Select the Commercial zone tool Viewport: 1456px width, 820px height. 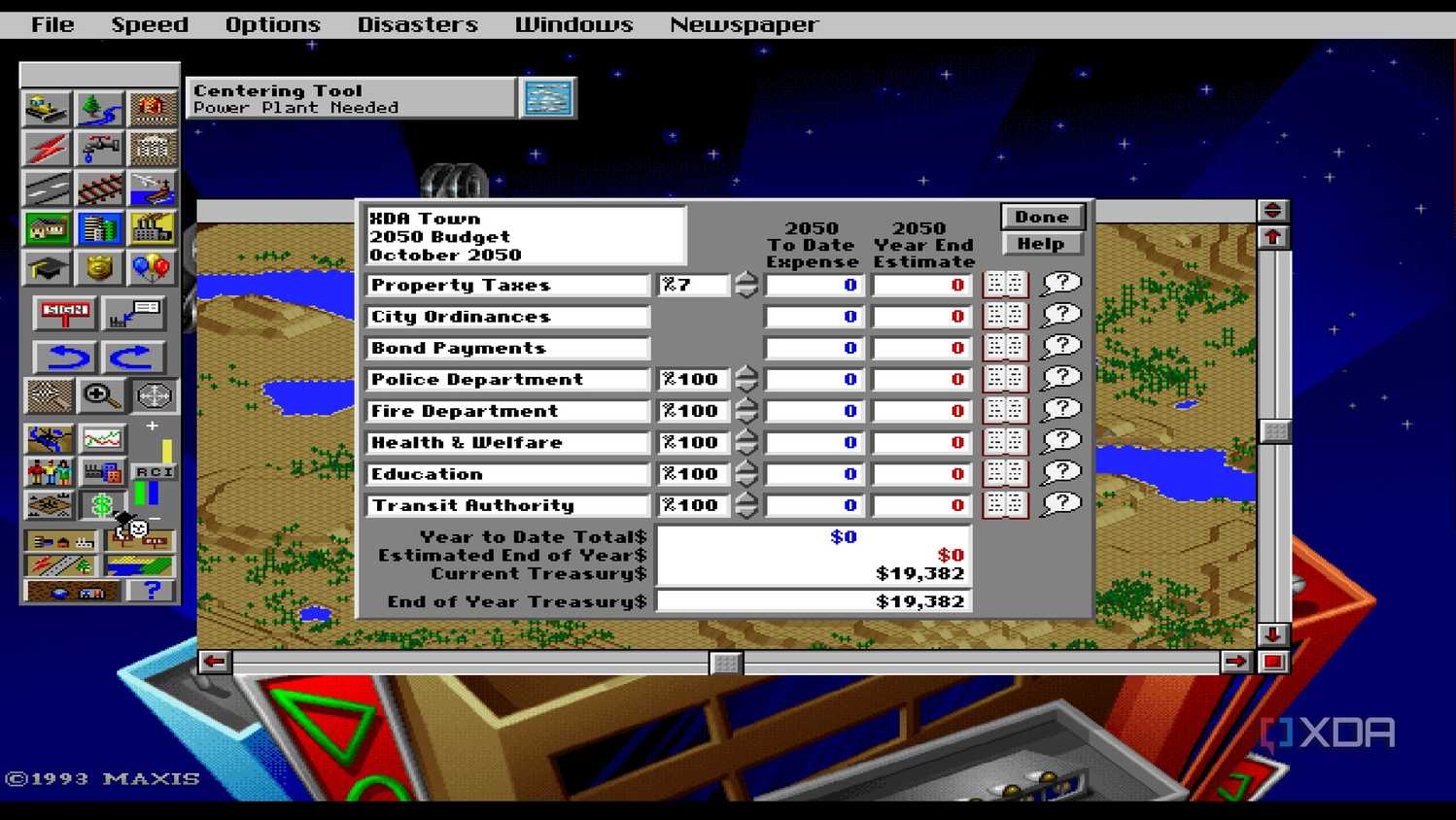pyautogui.click(x=100, y=228)
